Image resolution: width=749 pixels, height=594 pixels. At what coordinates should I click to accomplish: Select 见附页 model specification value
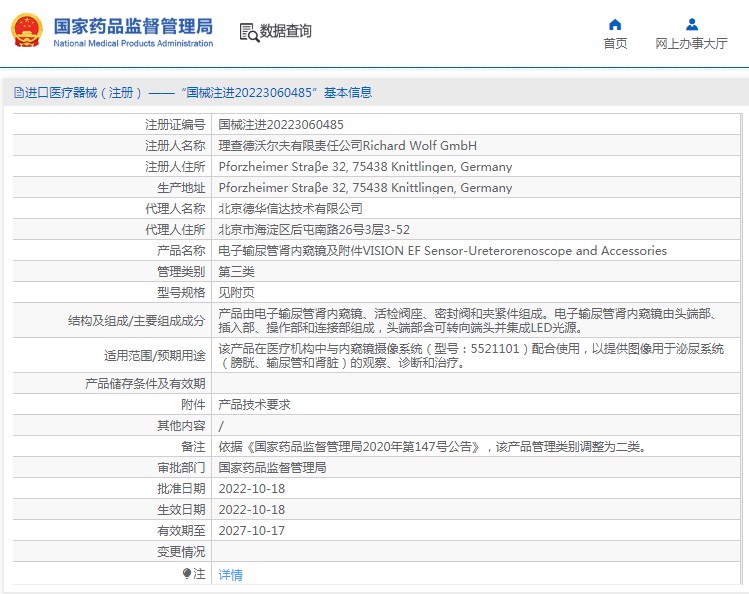tap(236, 293)
